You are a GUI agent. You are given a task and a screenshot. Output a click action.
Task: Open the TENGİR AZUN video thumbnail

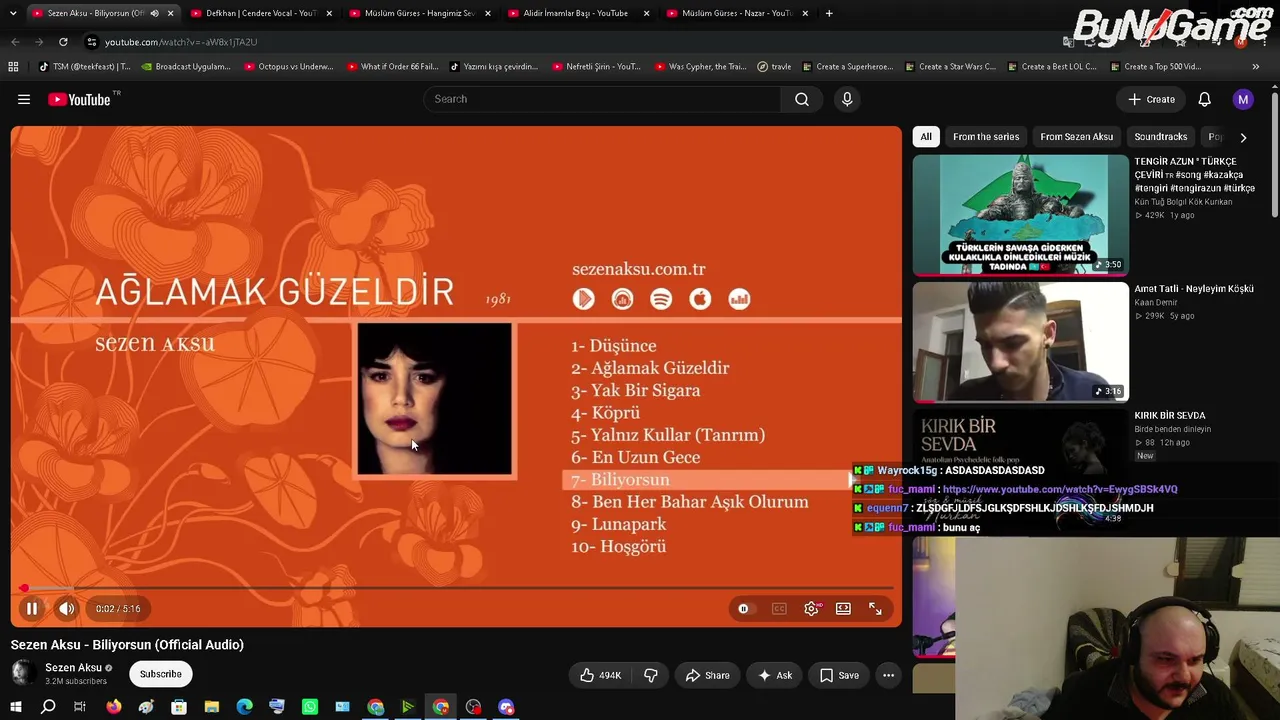point(1020,214)
